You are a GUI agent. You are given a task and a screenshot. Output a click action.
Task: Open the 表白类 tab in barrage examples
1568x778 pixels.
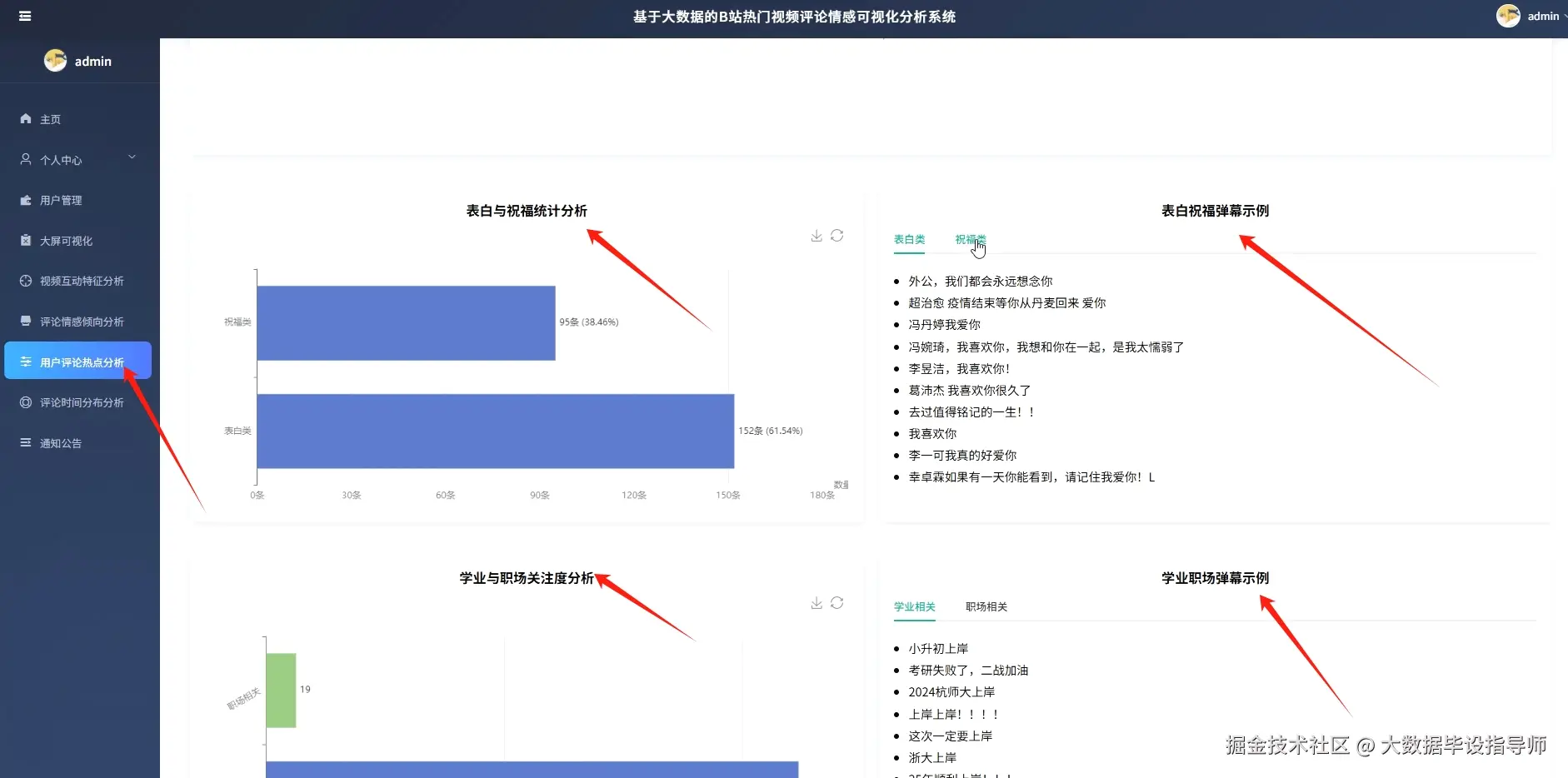click(x=907, y=239)
